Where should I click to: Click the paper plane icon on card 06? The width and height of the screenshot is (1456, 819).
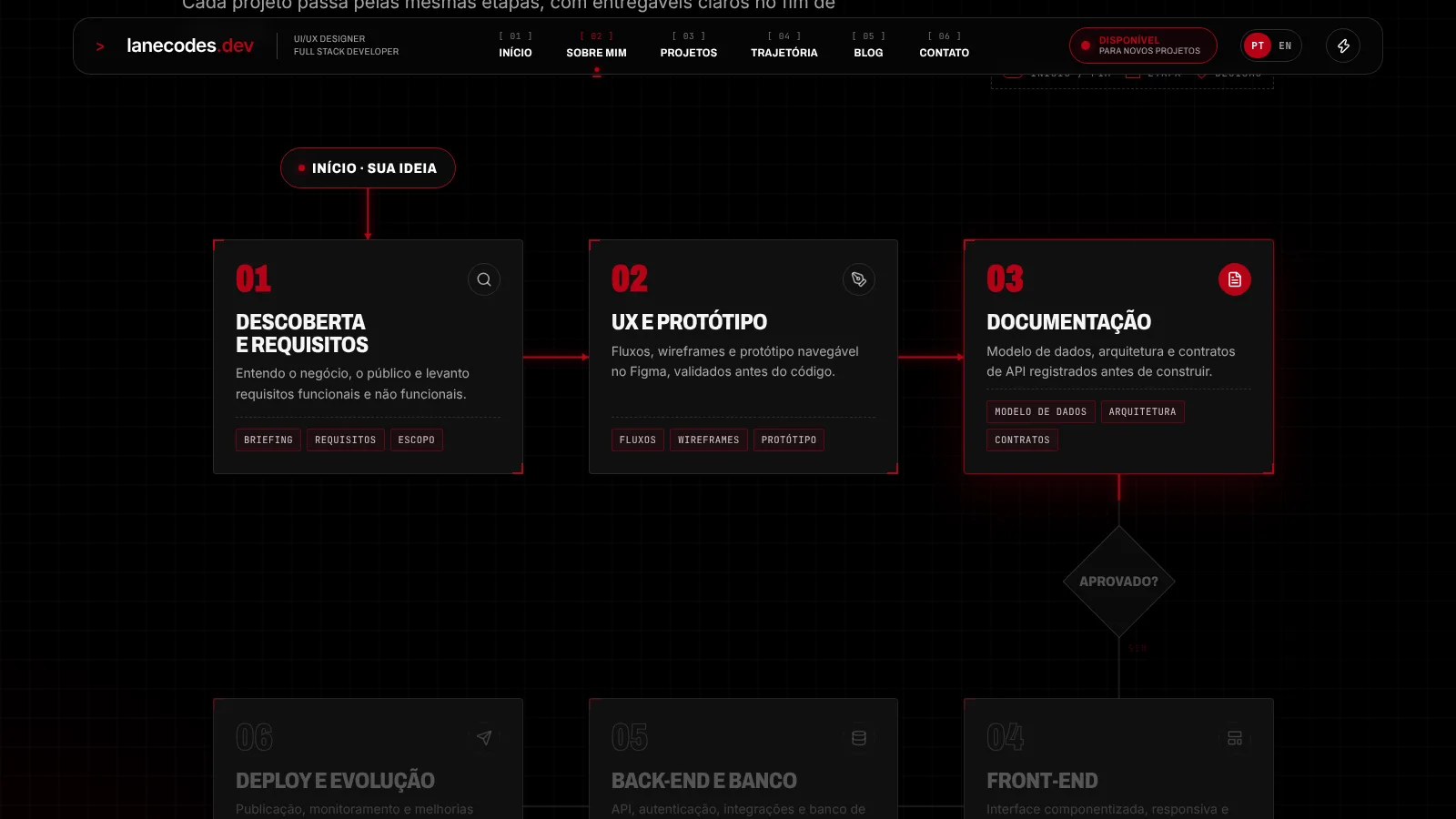pyautogui.click(x=484, y=738)
